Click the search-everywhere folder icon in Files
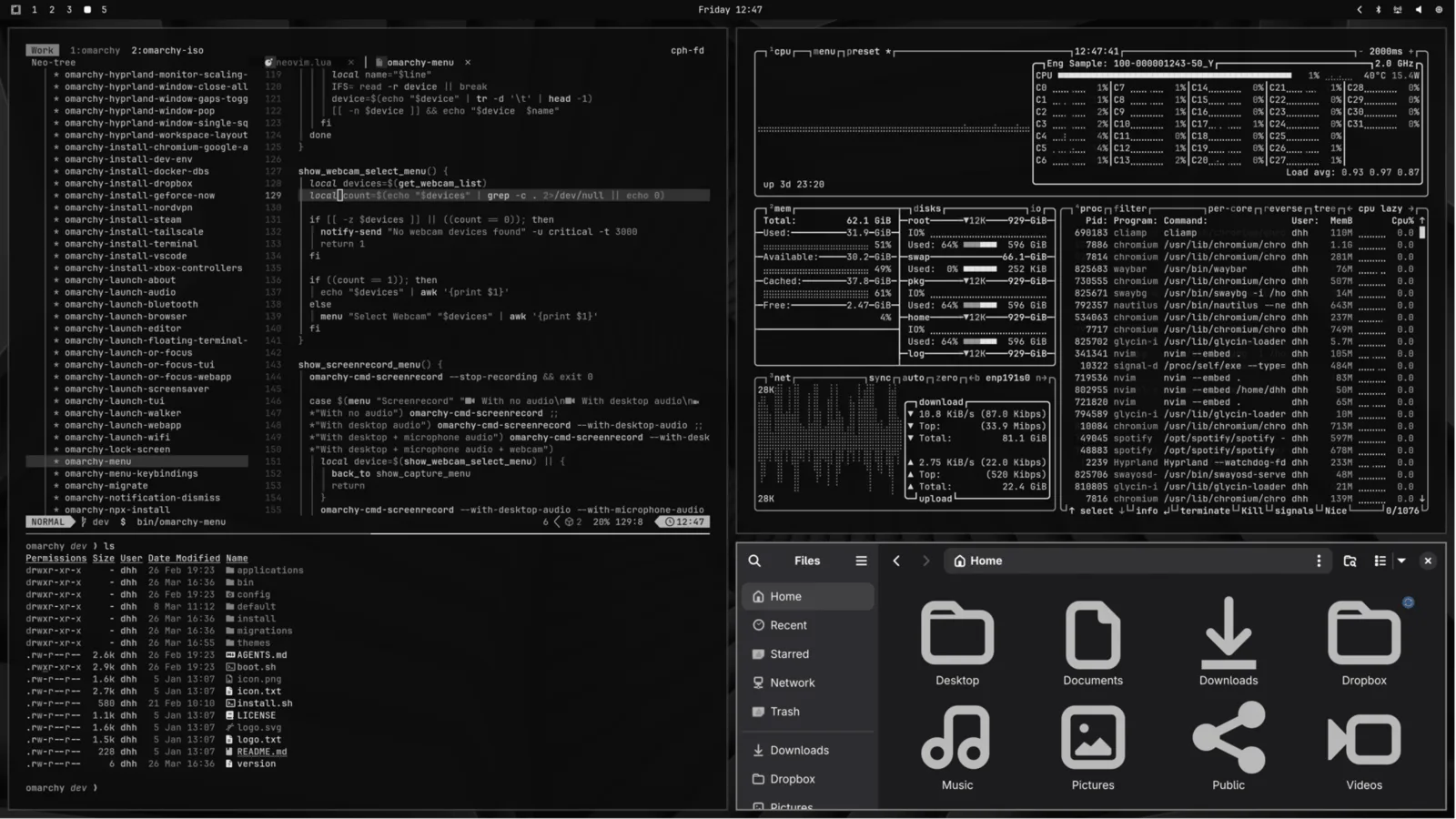This screenshot has width=1456, height=819. tap(1350, 561)
